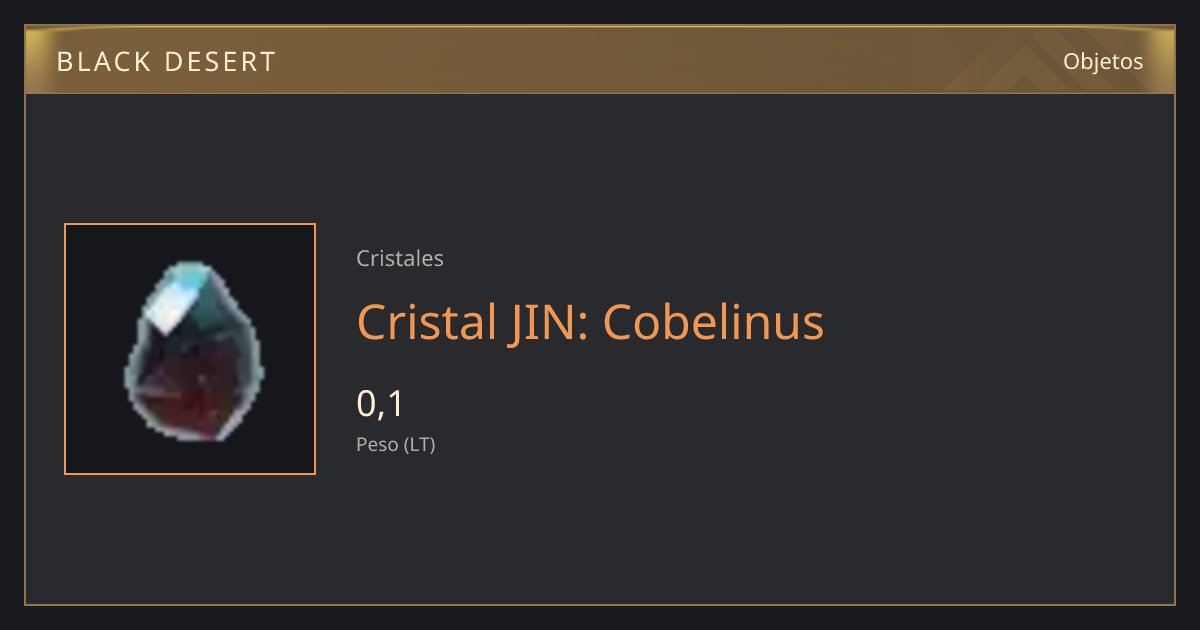Viewport: 1200px width, 630px height.
Task: Go to the Objetos section
Action: click(1103, 61)
